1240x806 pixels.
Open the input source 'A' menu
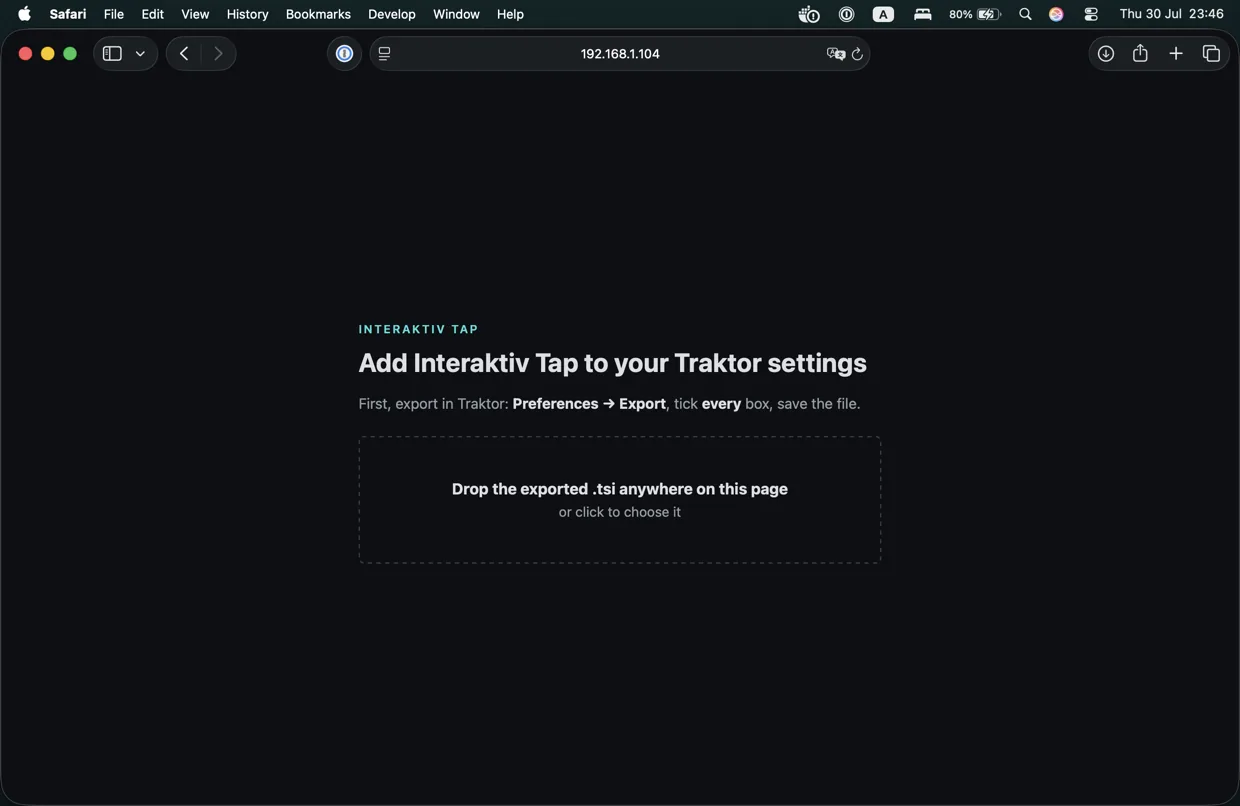(883, 14)
